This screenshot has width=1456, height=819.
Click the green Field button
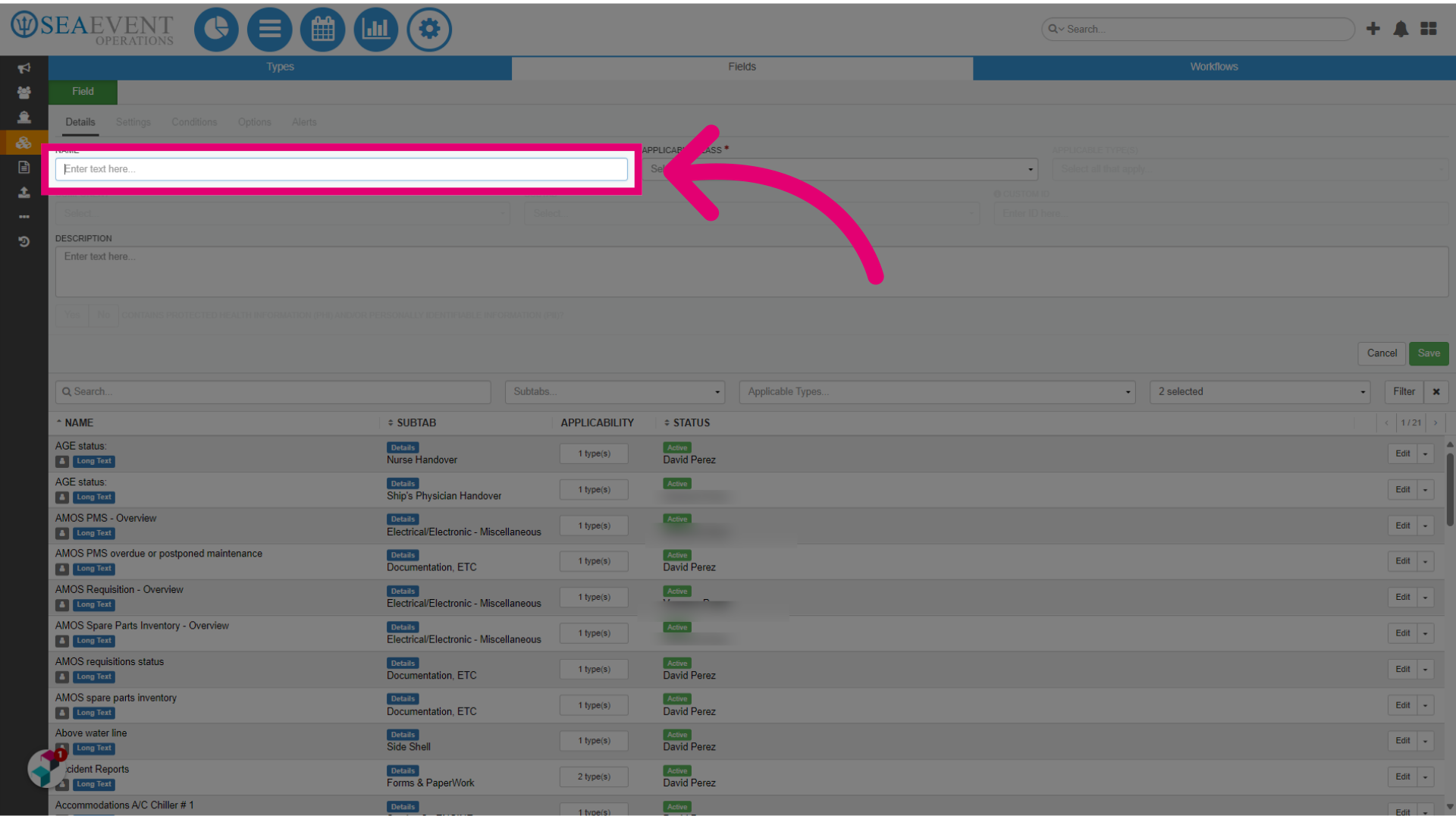(83, 92)
